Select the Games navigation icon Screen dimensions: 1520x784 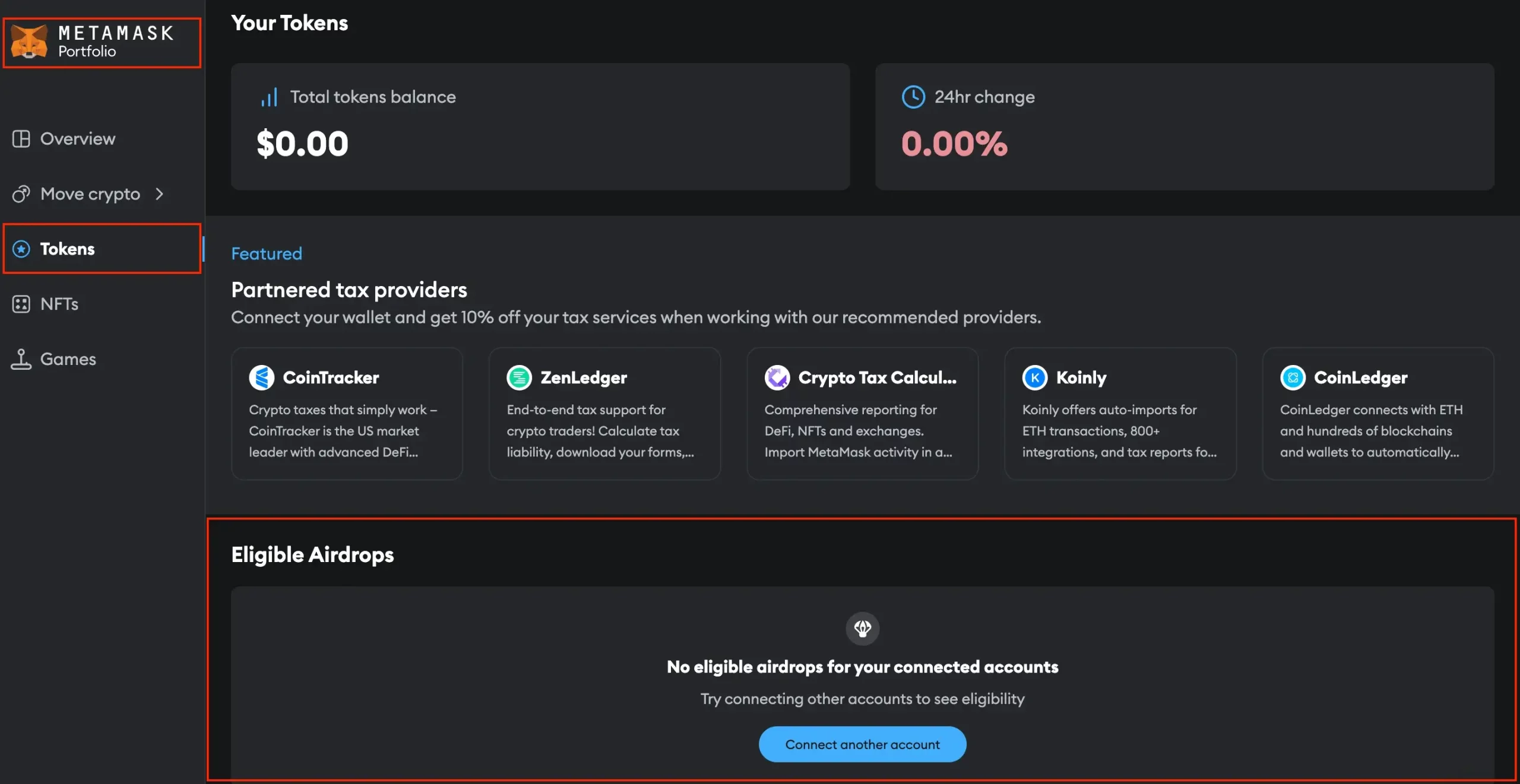pos(21,359)
